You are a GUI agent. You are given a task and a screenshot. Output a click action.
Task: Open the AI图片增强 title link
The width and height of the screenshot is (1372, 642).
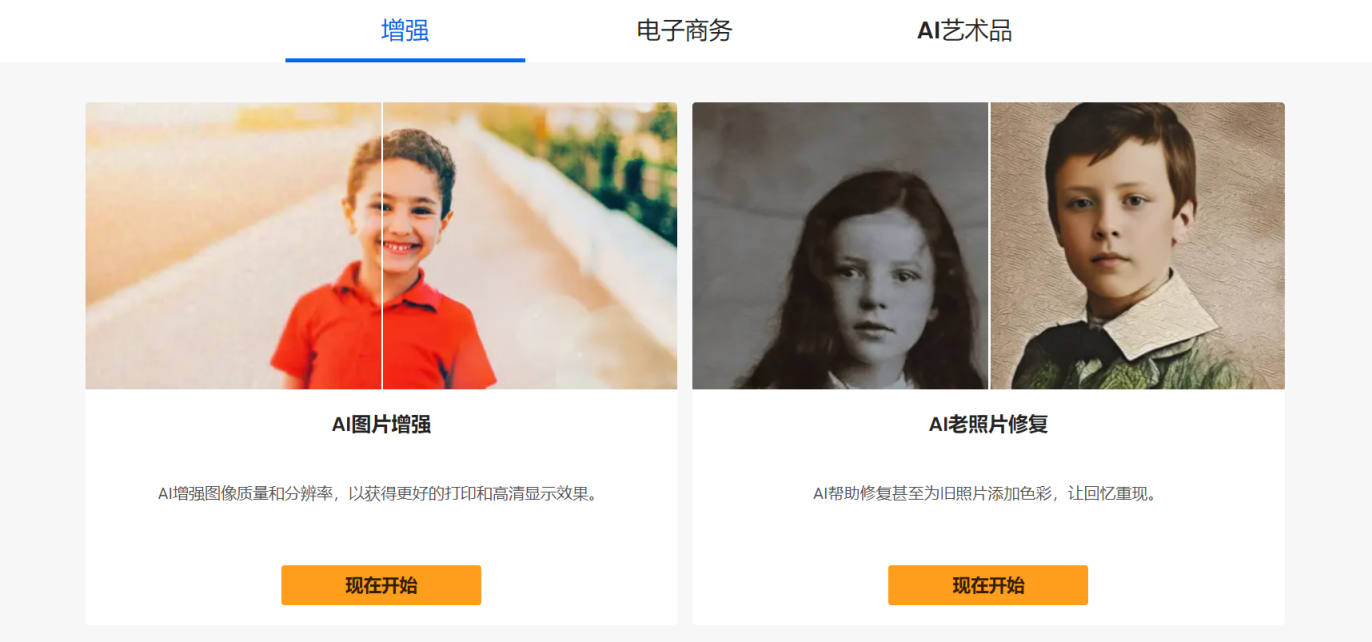[x=381, y=424]
